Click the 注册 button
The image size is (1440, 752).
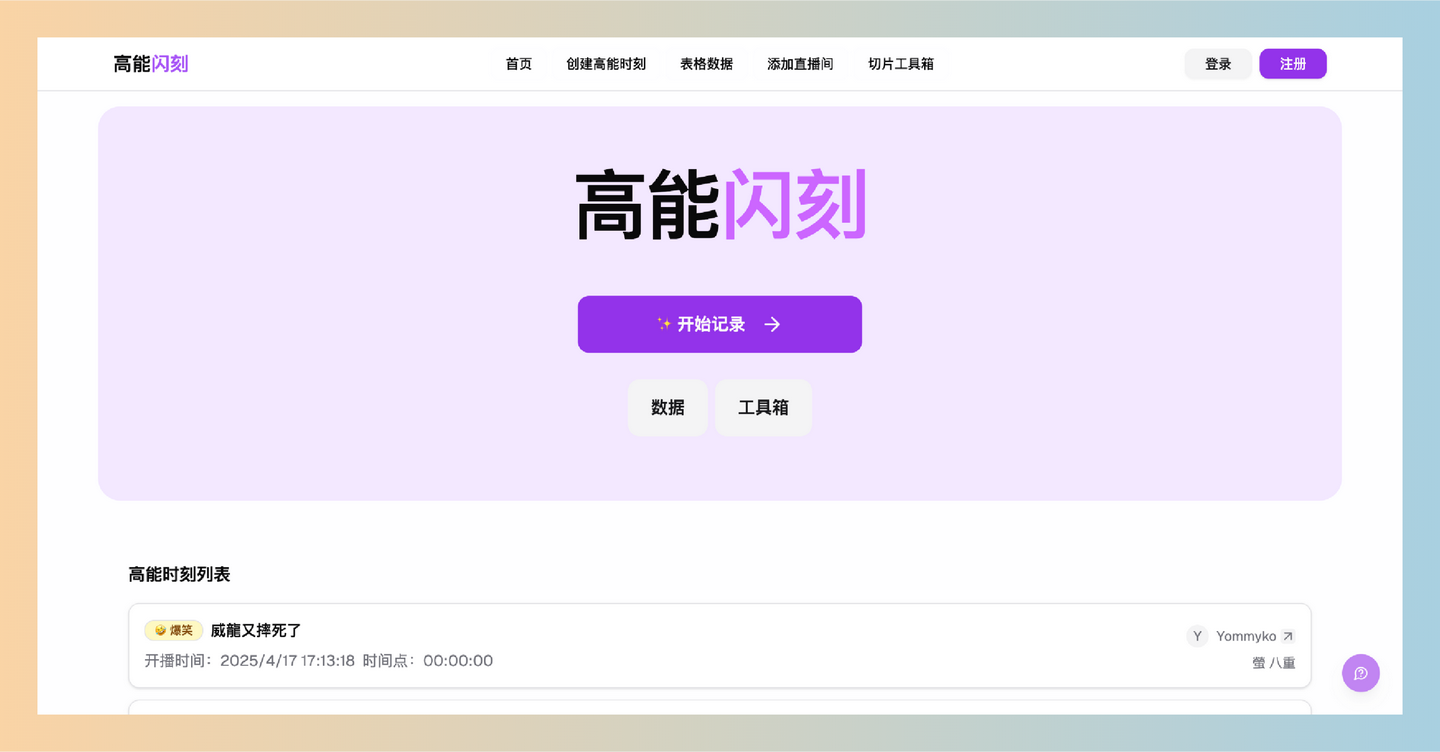tap(1292, 63)
